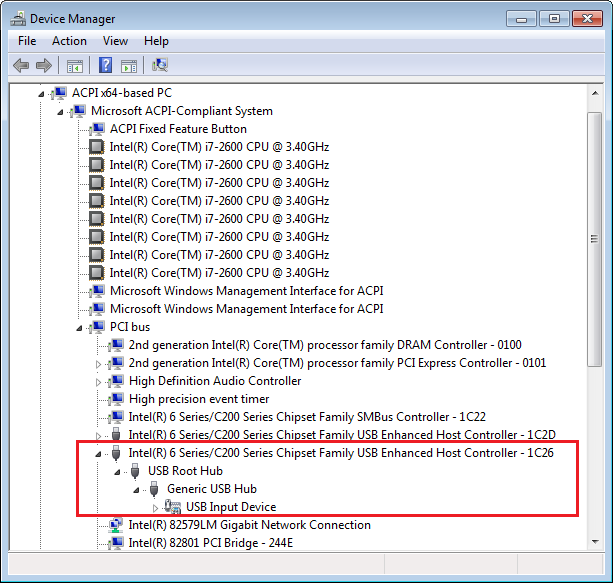Click the Properties pane toolbar icon
The width and height of the screenshot is (613, 583).
(x=129, y=65)
